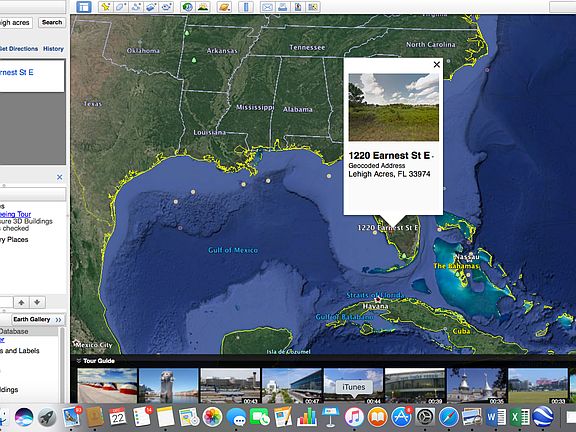Viewport: 576px width, 432px height.
Task: Play the first tour thumbnail with red boats
Action: click(107, 386)
